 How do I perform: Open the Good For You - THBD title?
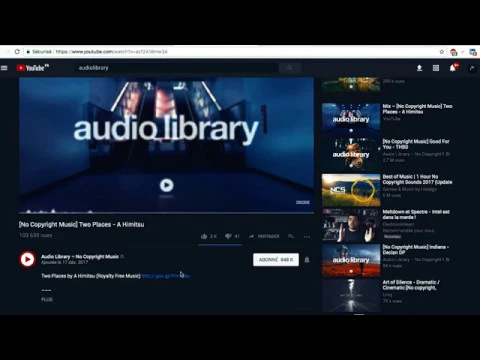coord(416,144)
